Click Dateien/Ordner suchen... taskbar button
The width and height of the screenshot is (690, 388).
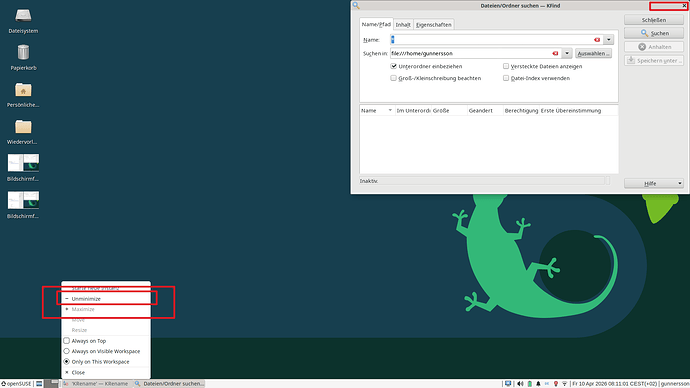point(169,384)
